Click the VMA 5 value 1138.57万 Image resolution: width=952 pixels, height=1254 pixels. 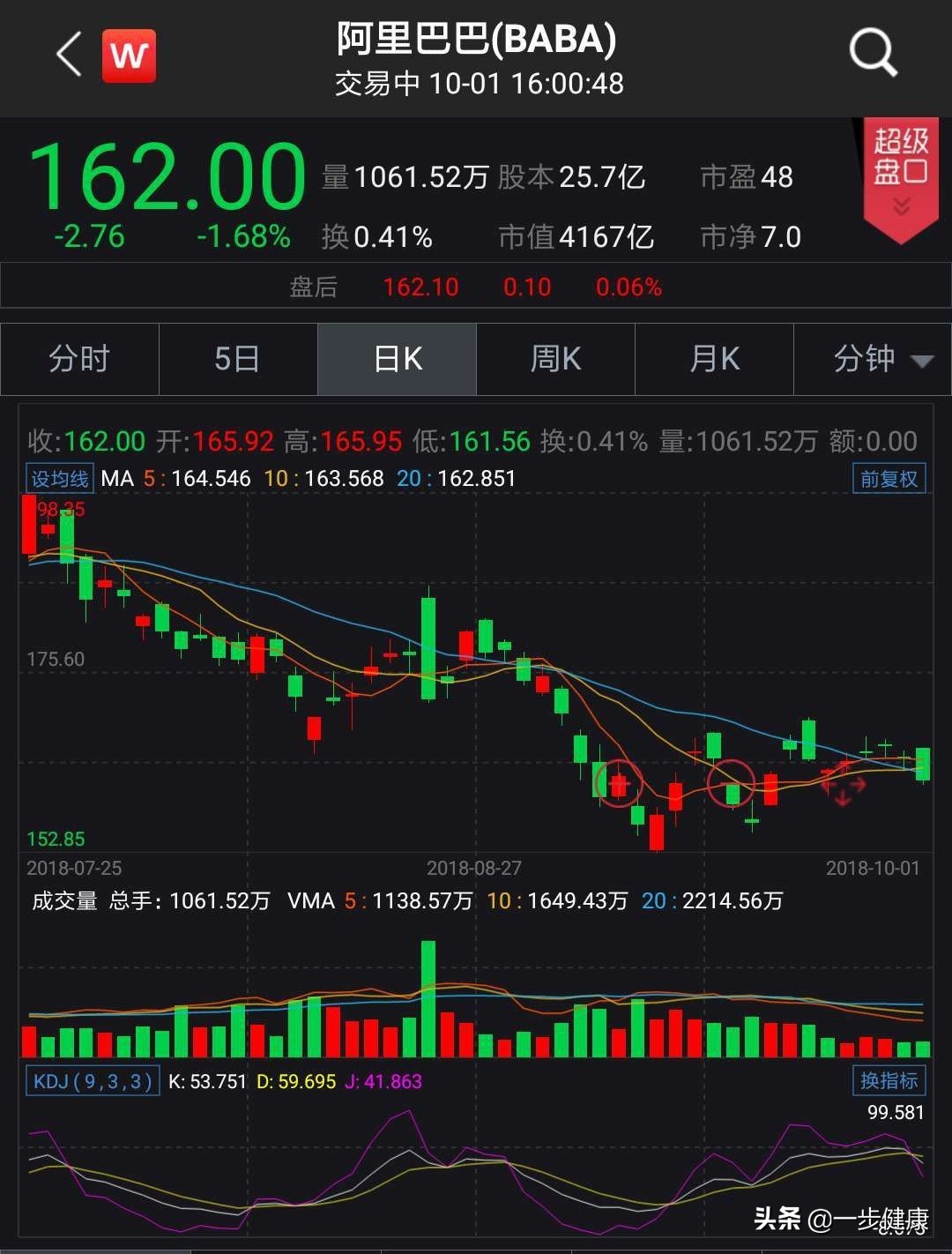(422, 900)
